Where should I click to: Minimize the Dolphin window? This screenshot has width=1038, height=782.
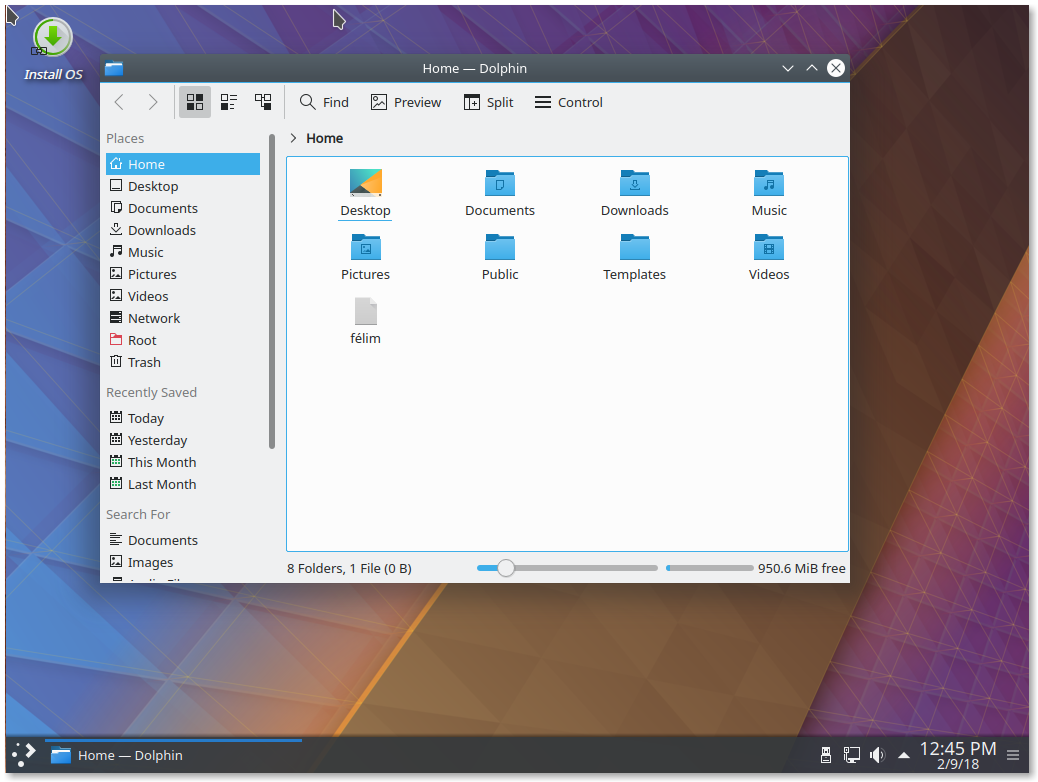coord(788,68)
